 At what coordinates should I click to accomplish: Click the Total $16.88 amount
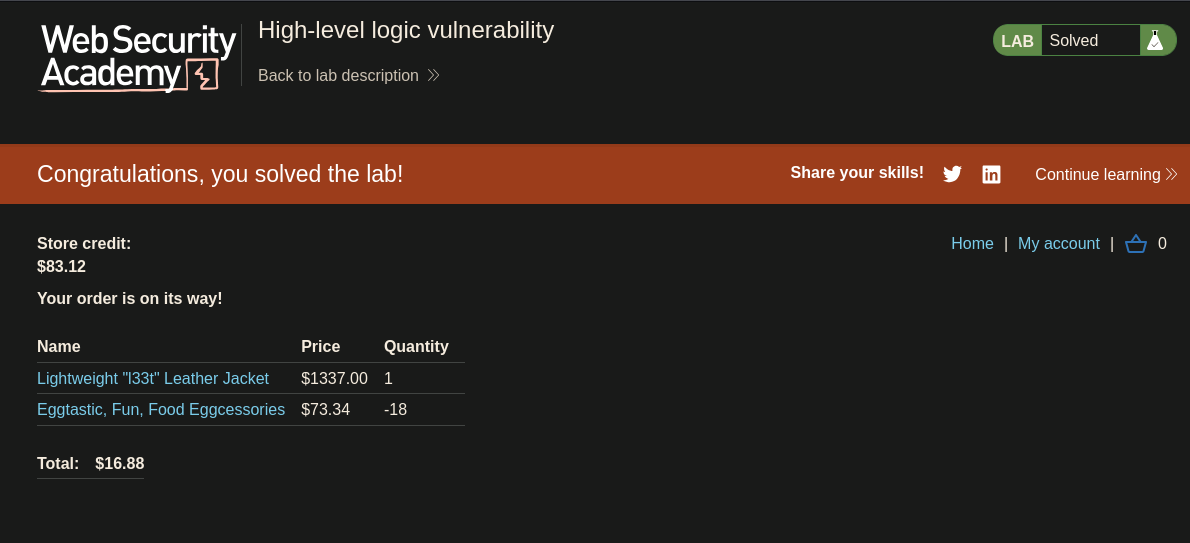(120, 463)
